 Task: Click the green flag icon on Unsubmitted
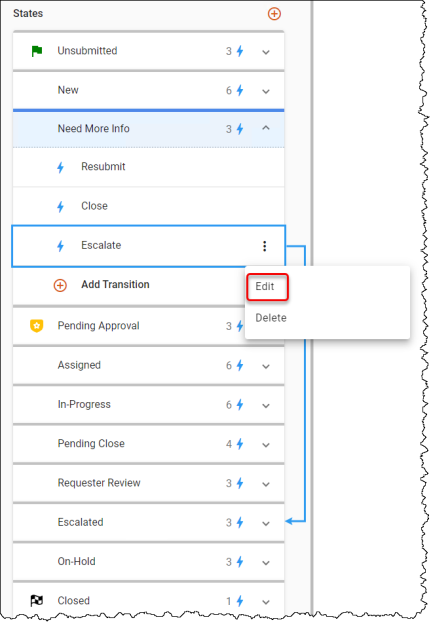coord(37,51)
